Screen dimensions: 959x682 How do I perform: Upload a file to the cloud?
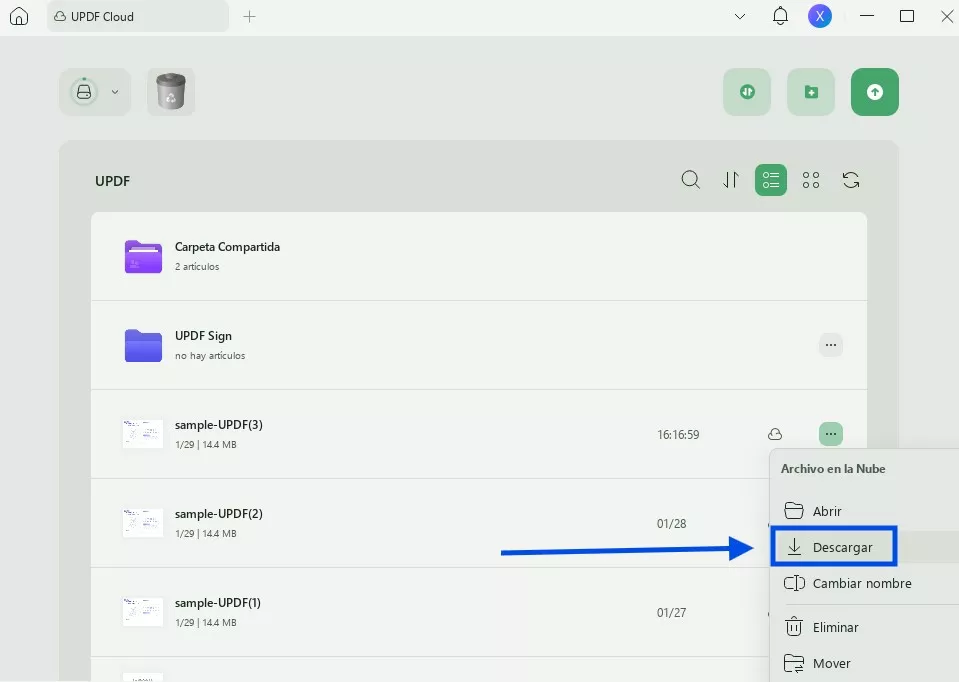point(875,92)
